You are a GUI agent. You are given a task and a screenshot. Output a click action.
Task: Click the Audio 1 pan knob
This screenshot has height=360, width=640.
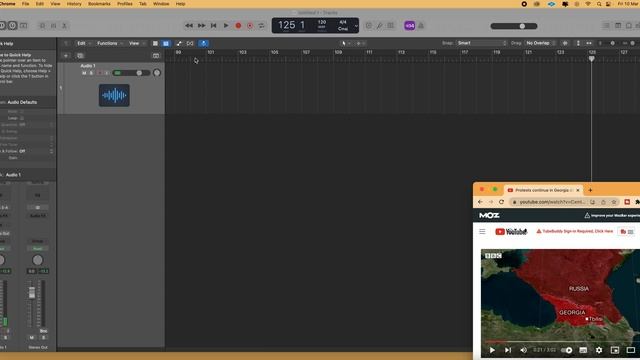[157, 73]
